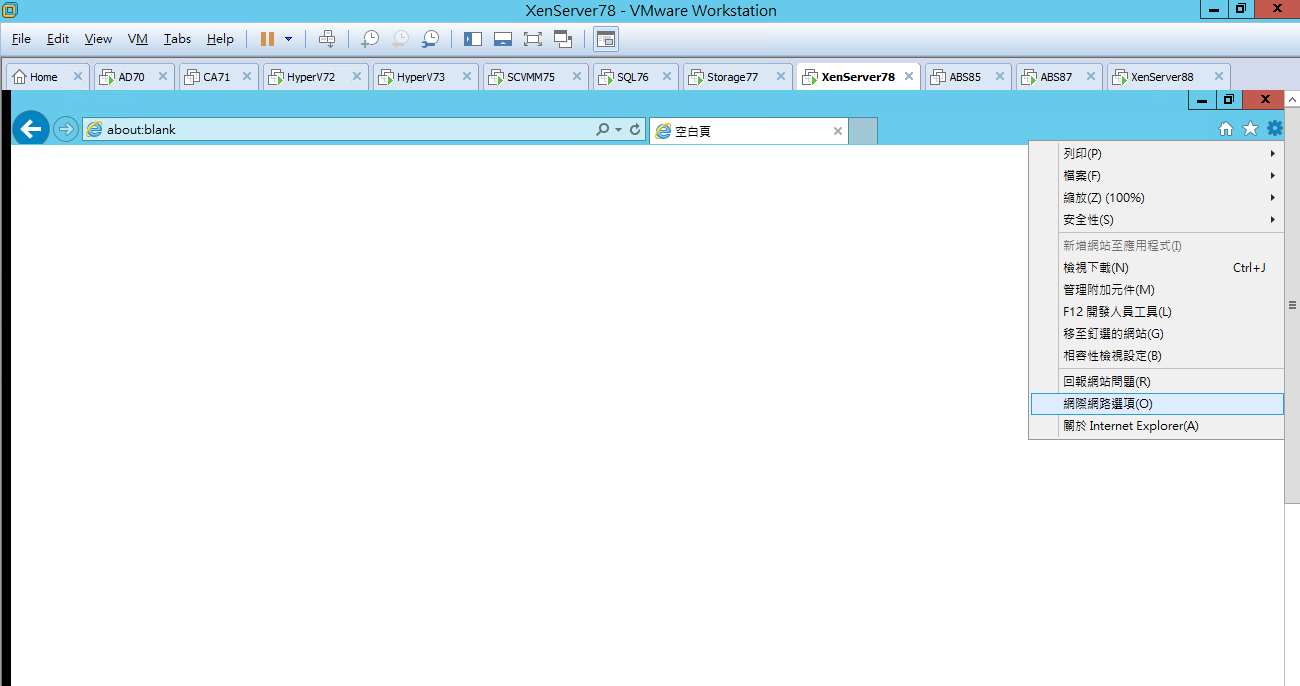Click the address bar search magnifier
Image resolution: width=1300 pixels, height=686 pixels.
pos(603,130)
